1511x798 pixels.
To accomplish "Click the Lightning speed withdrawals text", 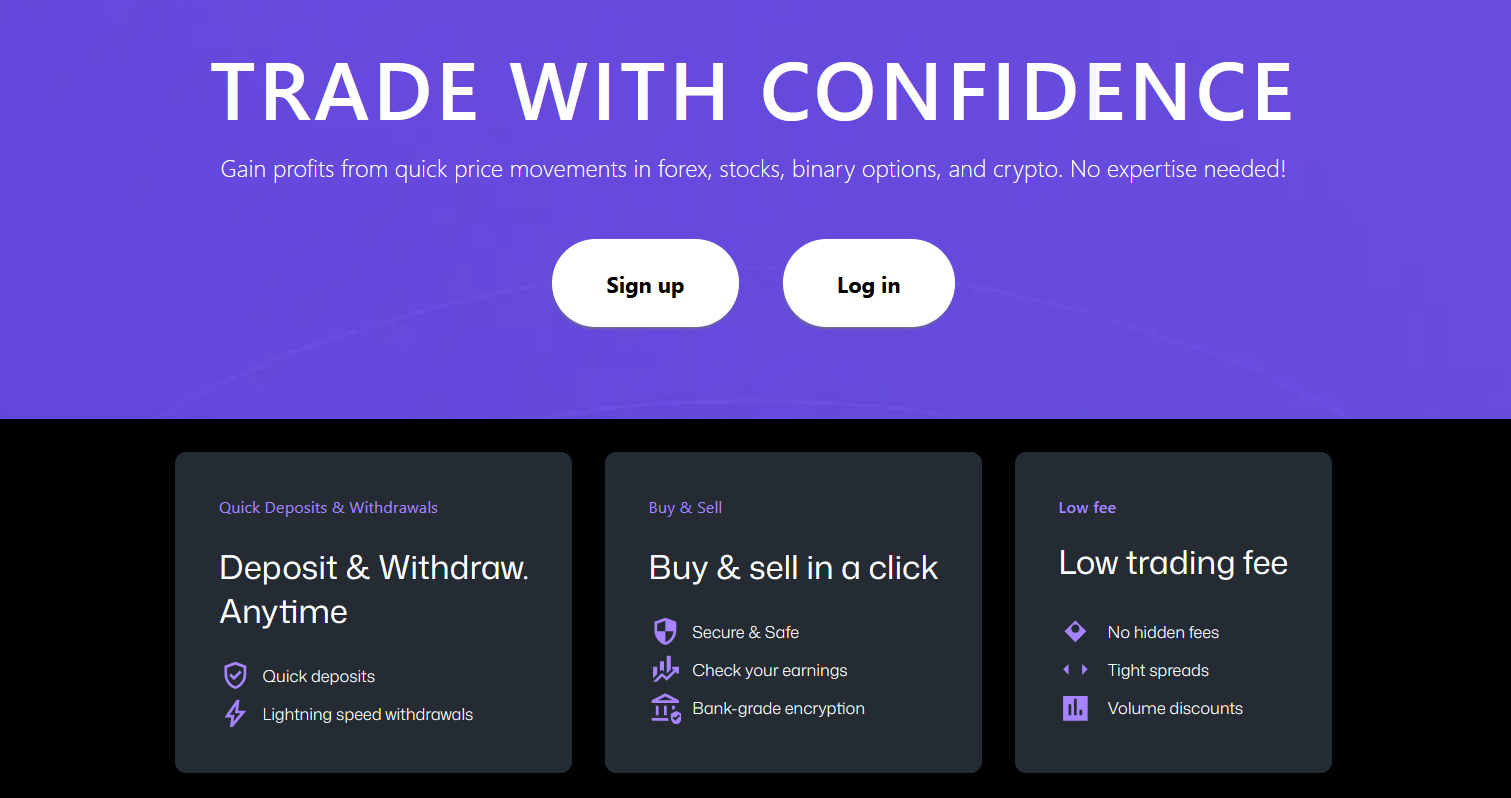I will tap(367, 714).
